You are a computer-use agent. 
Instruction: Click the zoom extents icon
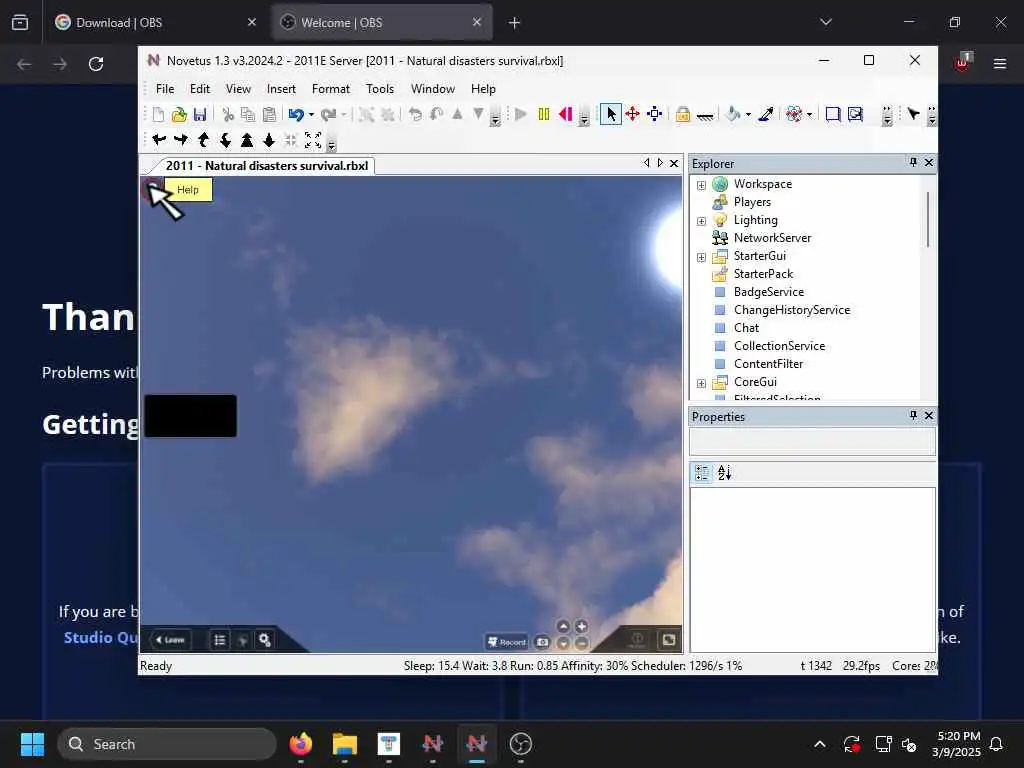(313, 140)
